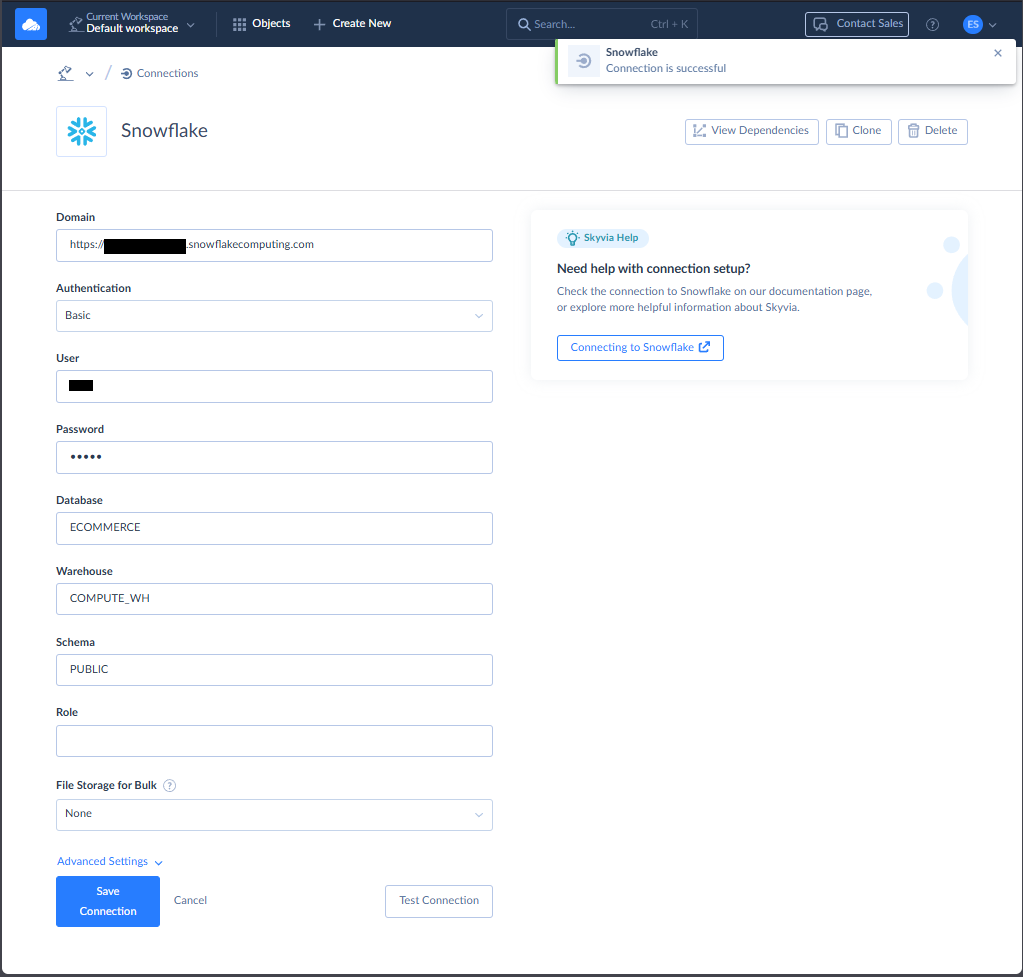Click the Snowflake connector logo
1023x977 pixels.
point(82,131)
